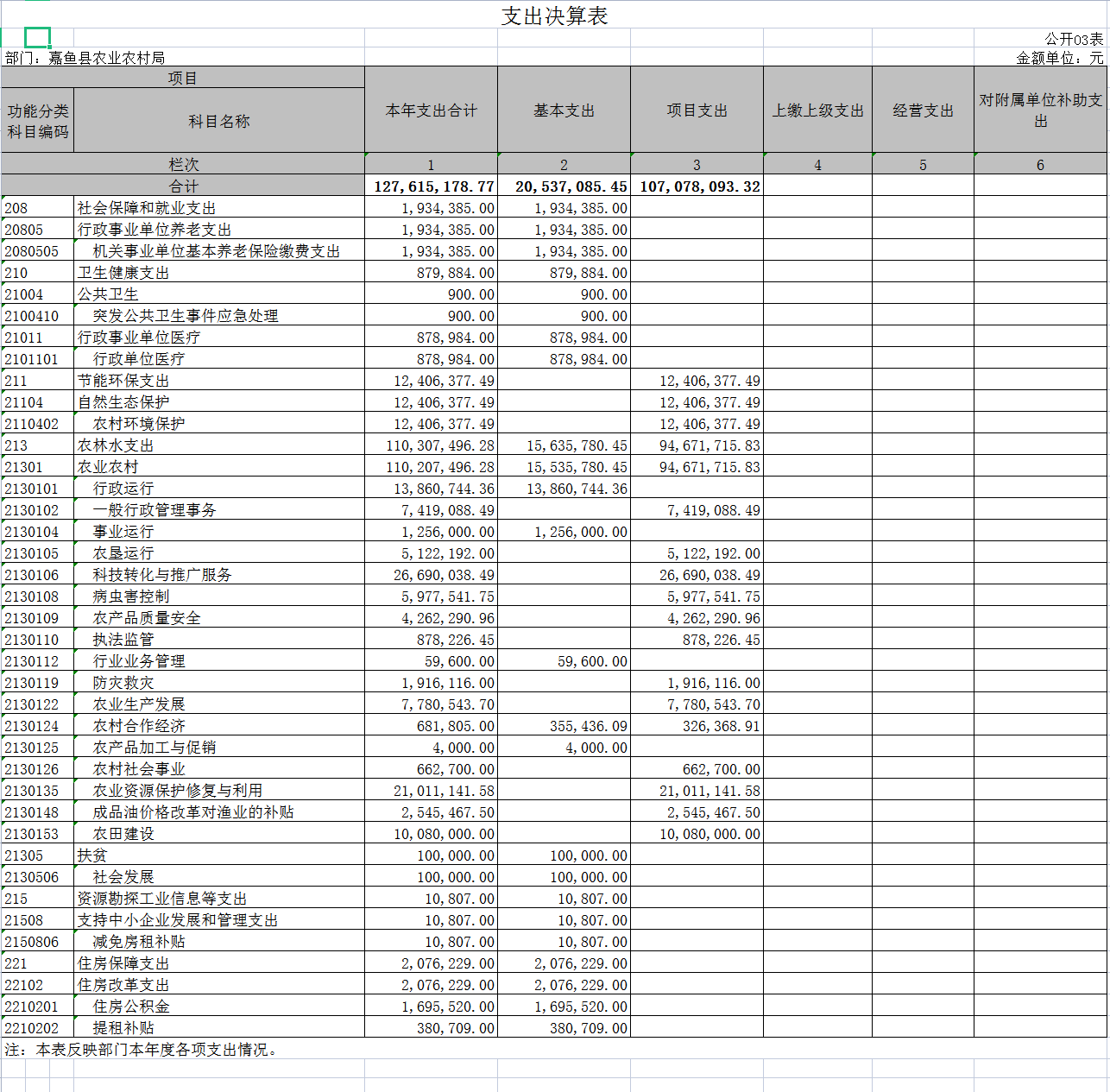Screen dimensions: 1110x1092
Task: Click the footnote starting with 注：本表反映
Action: [x=142, y=1050]
